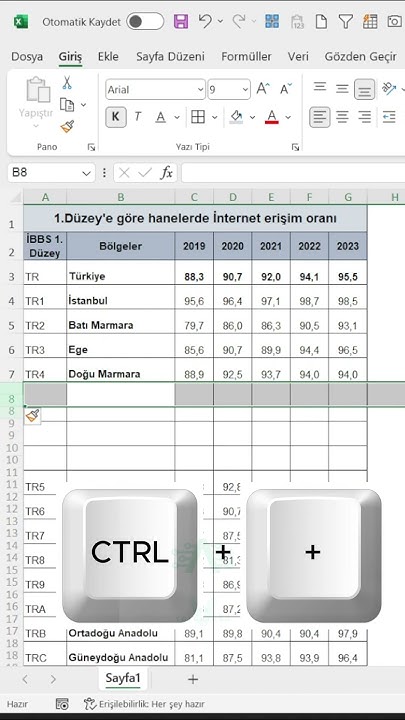Expand underline style dropdown arrow
This screenshot has width=405, height=720.
coord(177,118)
